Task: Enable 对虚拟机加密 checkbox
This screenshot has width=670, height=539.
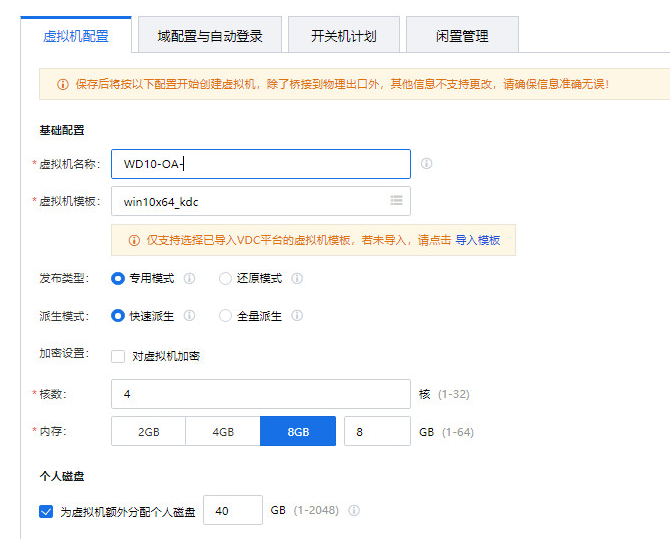Action: (x=118, y=356)
